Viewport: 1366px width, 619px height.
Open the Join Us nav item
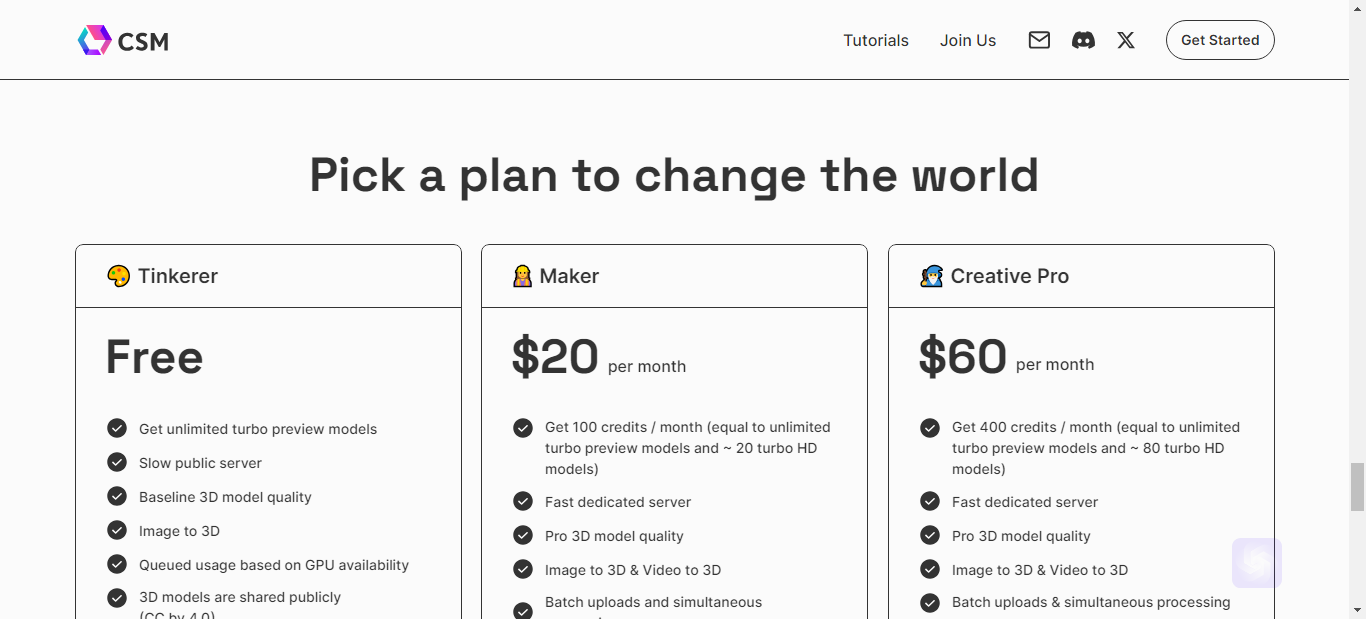pyautogui.click(x=968, y=40)
